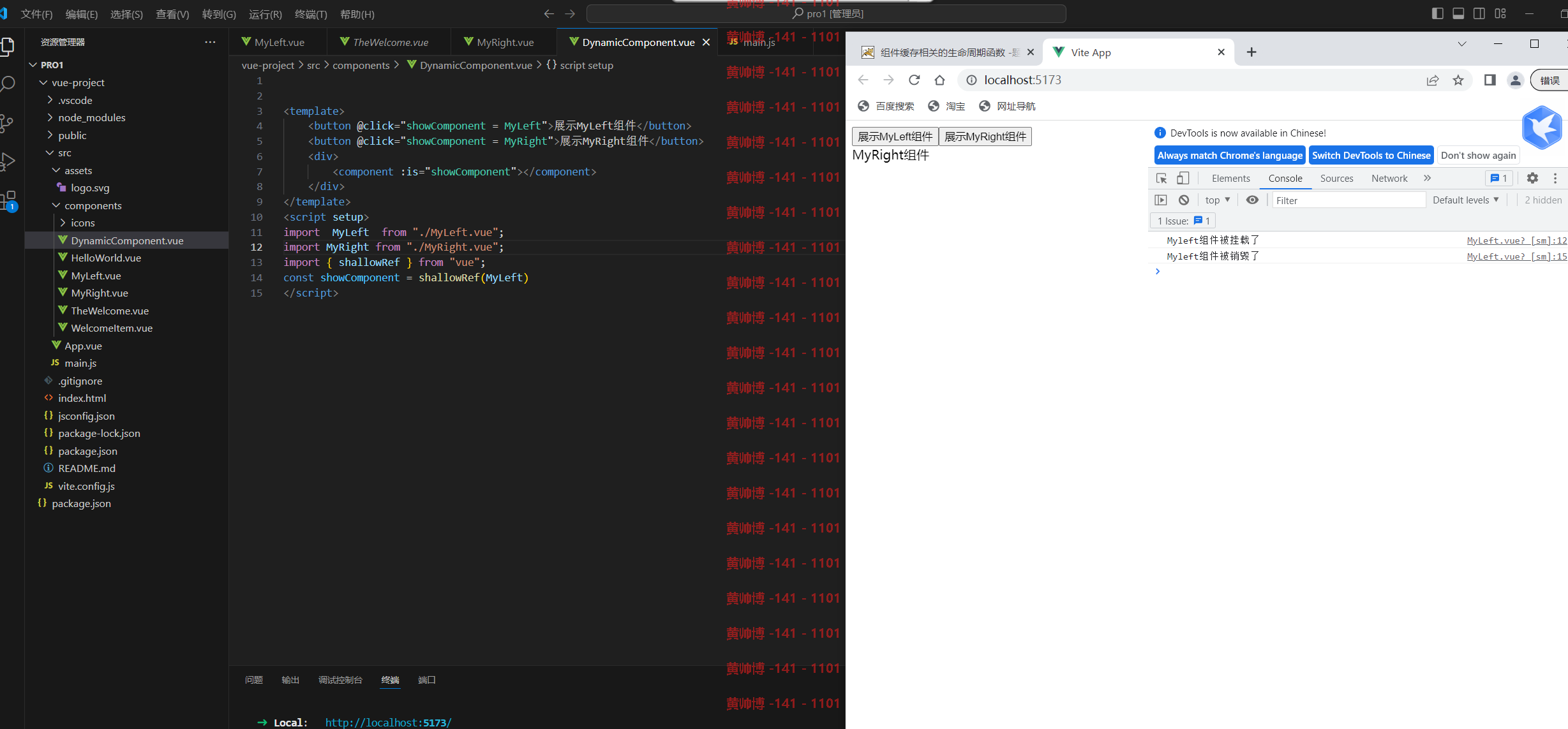Toggle primary sidebar layout icon in title bar

tap(1437, 13)
